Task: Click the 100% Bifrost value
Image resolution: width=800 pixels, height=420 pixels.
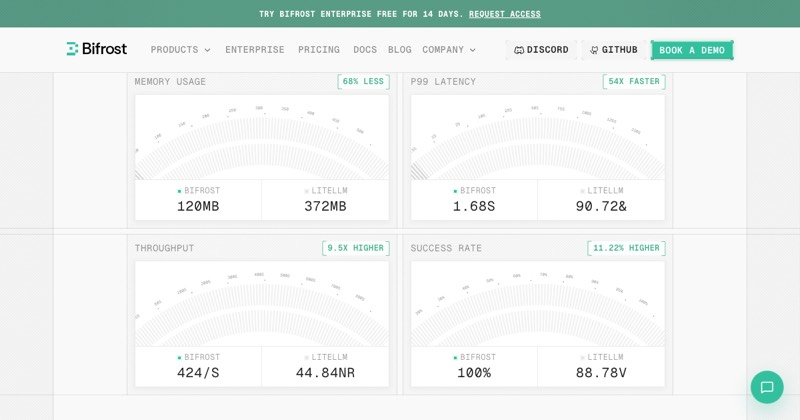Action: coord(474,373)
